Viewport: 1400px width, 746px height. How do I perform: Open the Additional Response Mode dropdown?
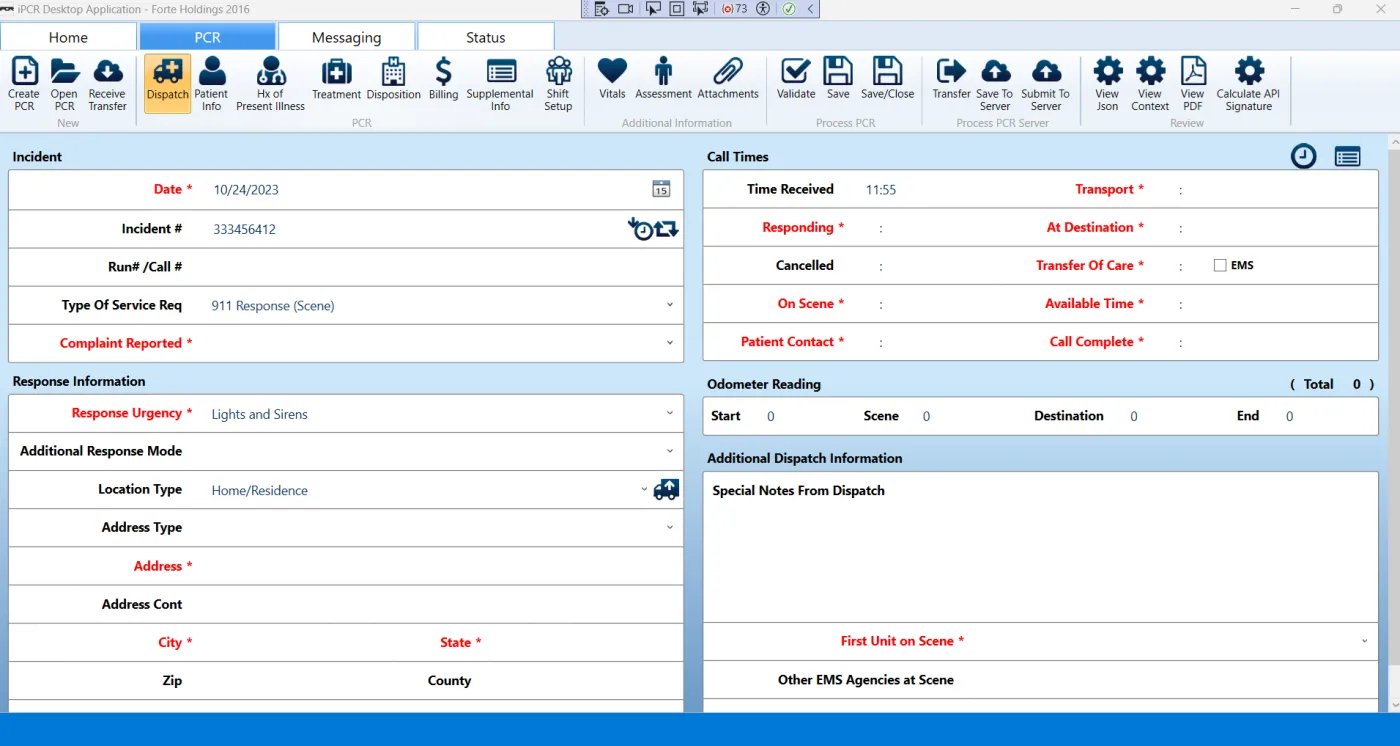point(670,451)
